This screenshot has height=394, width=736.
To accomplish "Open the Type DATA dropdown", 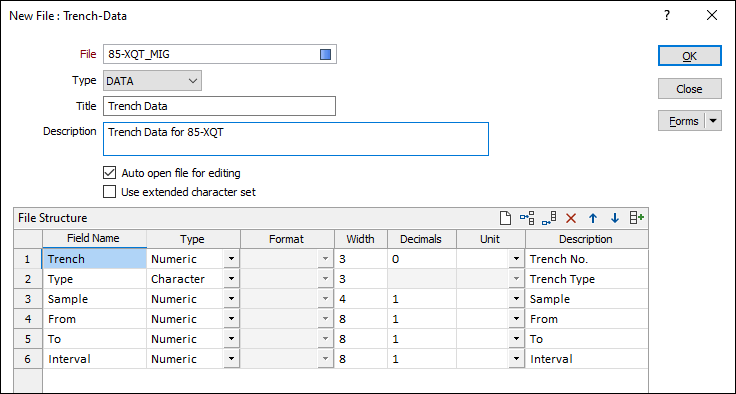I will pyautogui.click(x=152, y=81).
